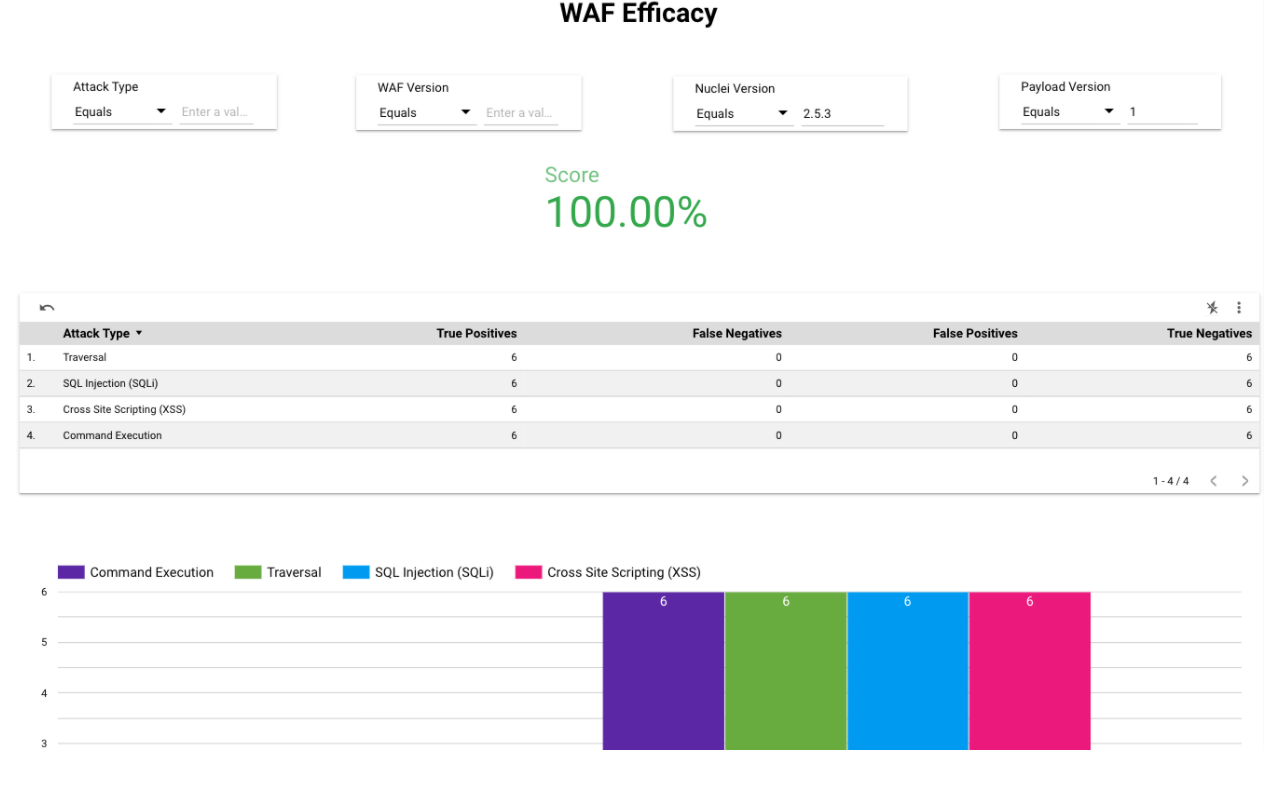The image size is (1268, 806).
Task: Click the pink Cross Site Scripting legend swatch
Action: [x=528, y=572]
